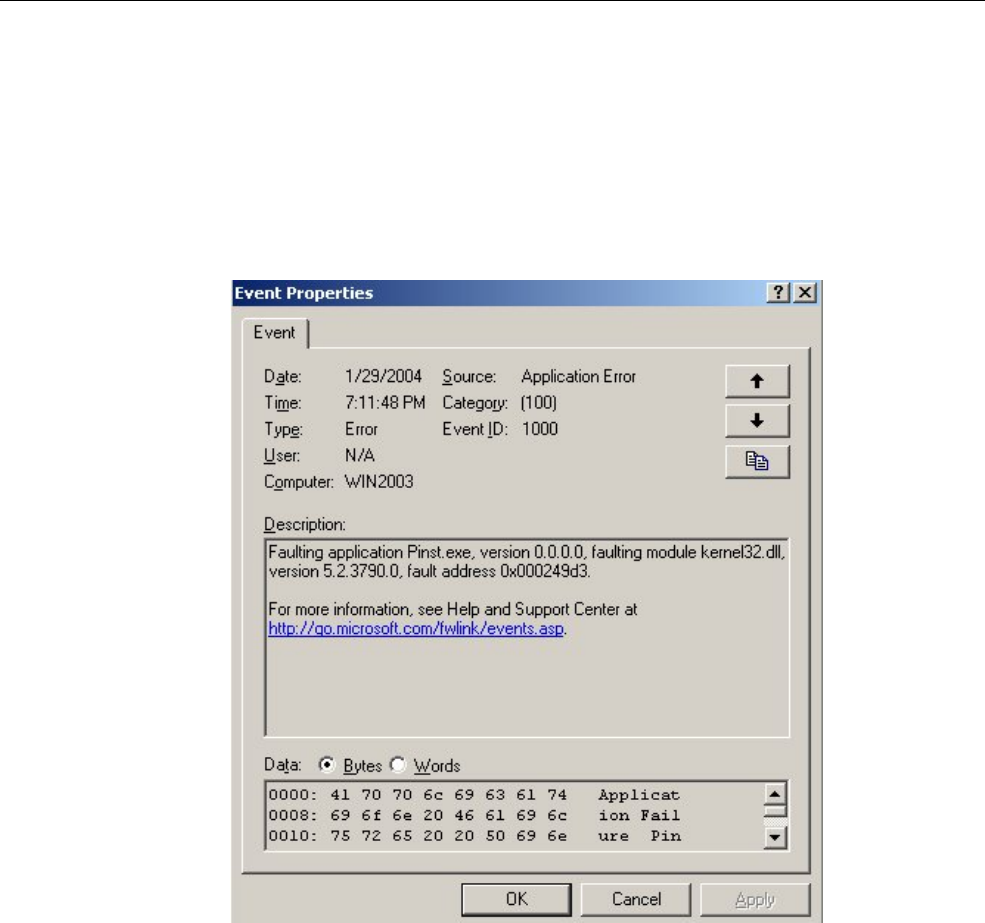Click the date value 1/29/2004
Image resolution: width=985 pixels, height=923 pixels.
click(x=383, y=376)
